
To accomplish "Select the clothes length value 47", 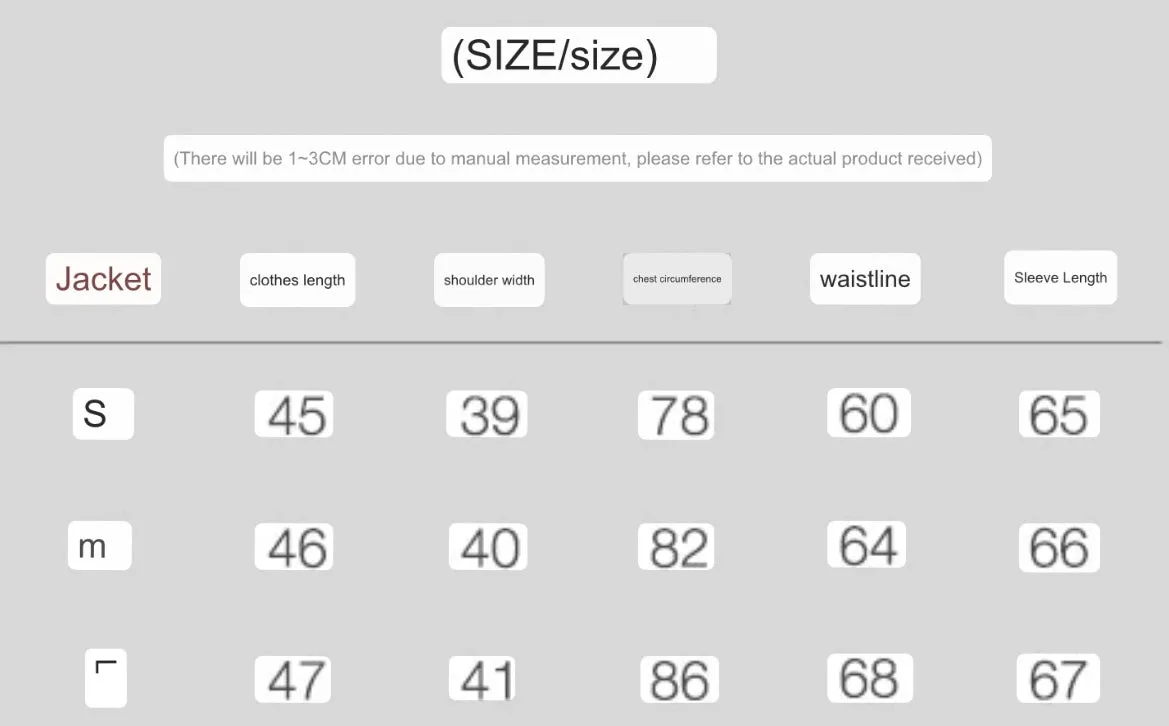I will (293, 679).
